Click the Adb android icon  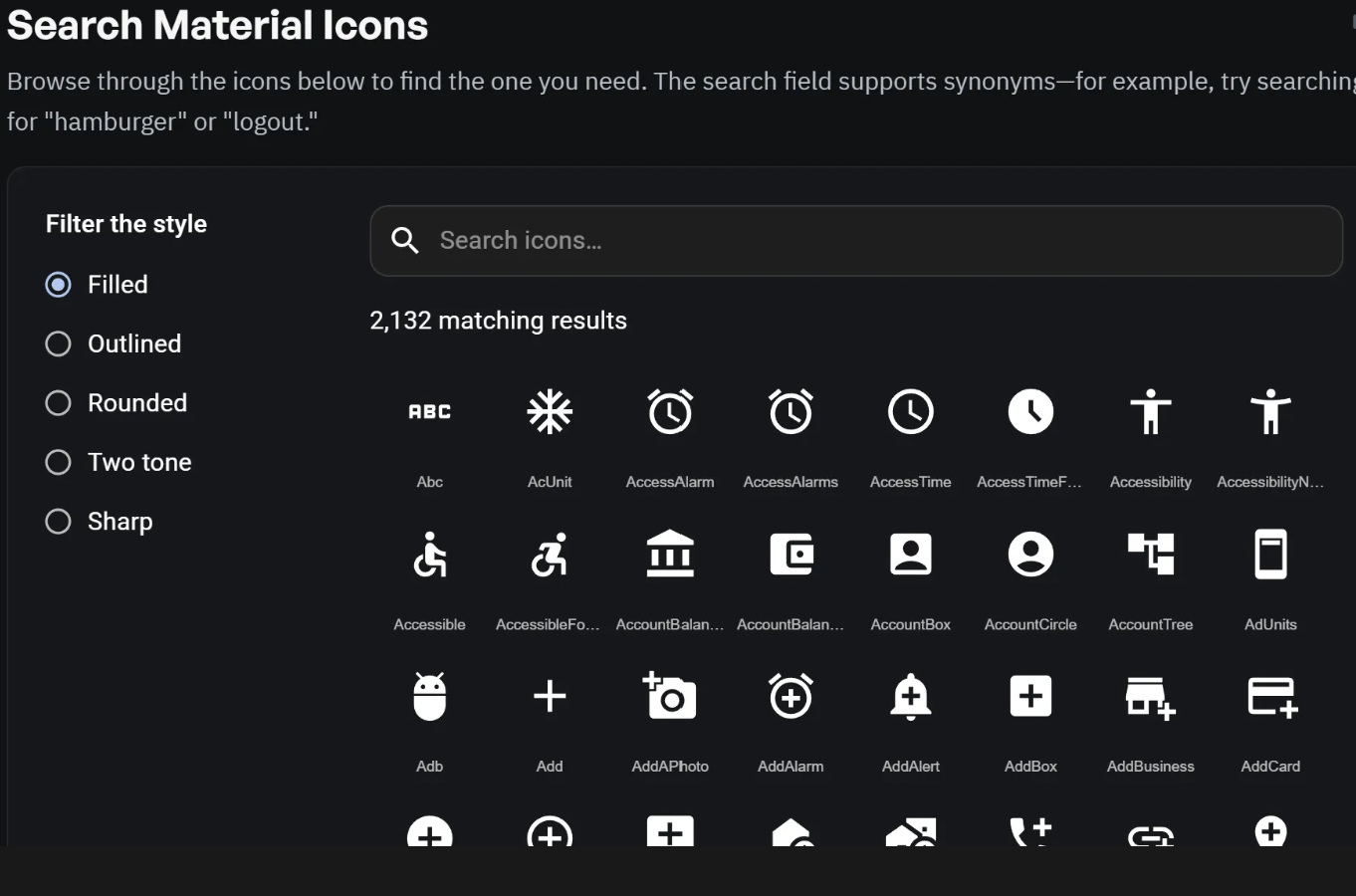click(x=430, y=696)
